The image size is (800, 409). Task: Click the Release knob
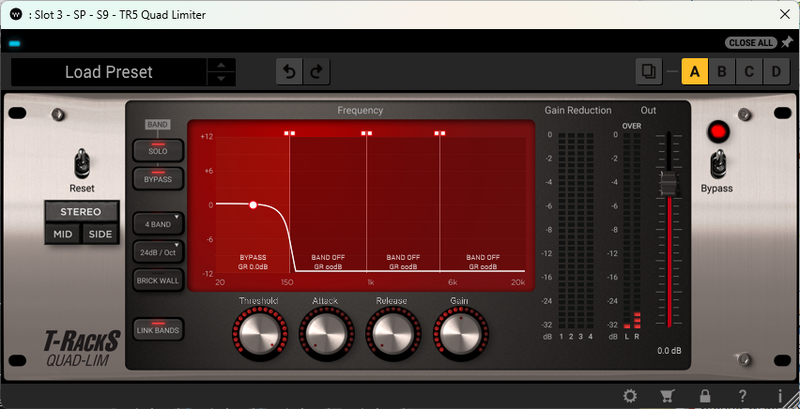click(393, 332)
